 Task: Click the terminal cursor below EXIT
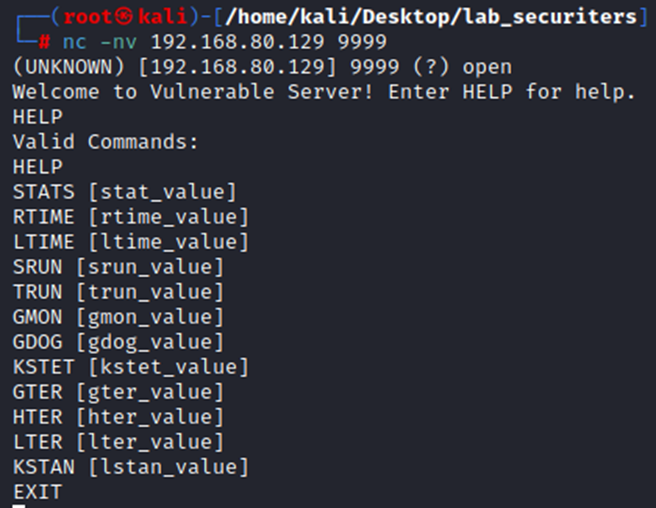[x=19, y=505]
